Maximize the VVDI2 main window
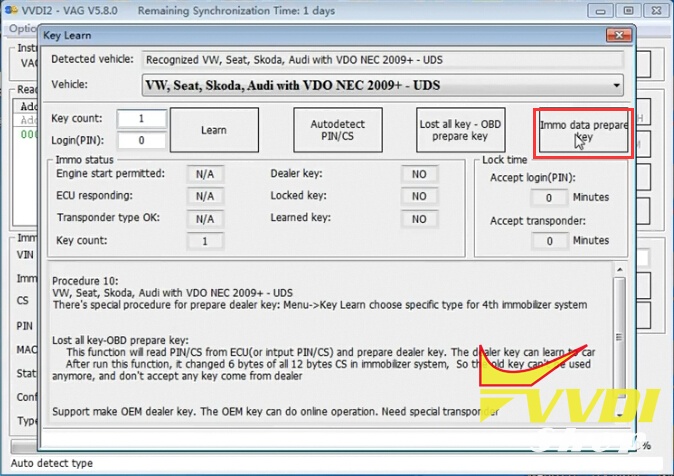674x476 pixels. (x=628, y=11)
